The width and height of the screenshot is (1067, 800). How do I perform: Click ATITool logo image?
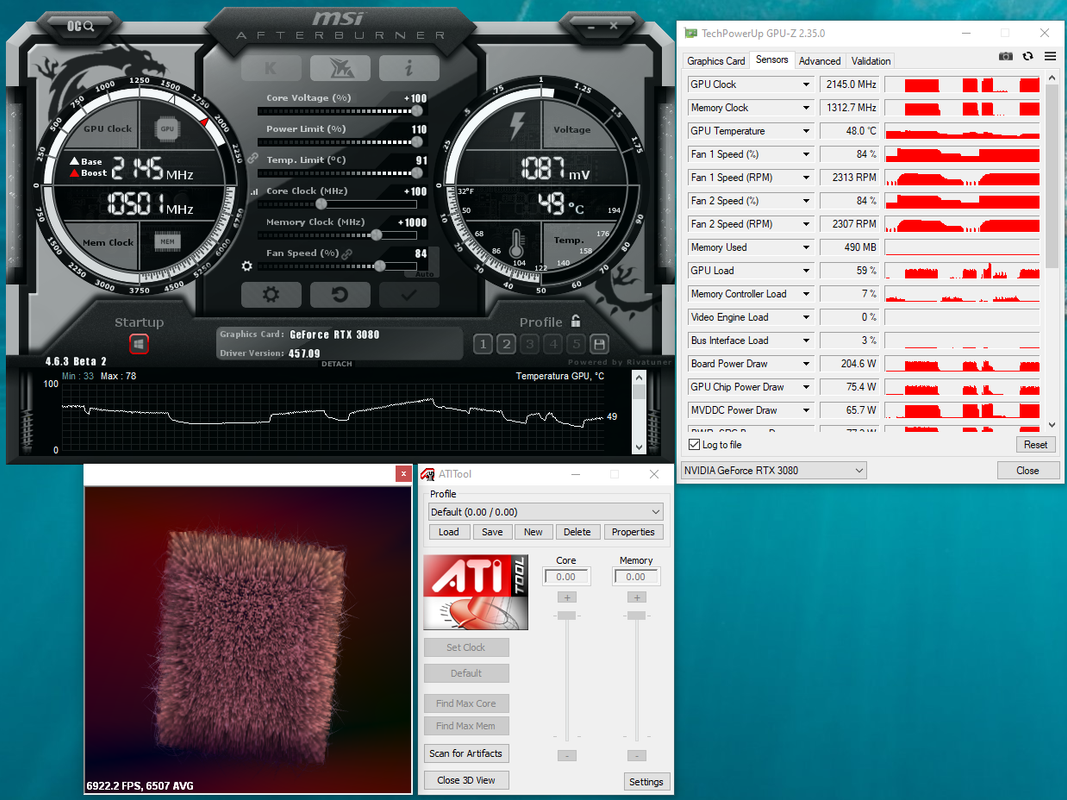coord(476,592)
